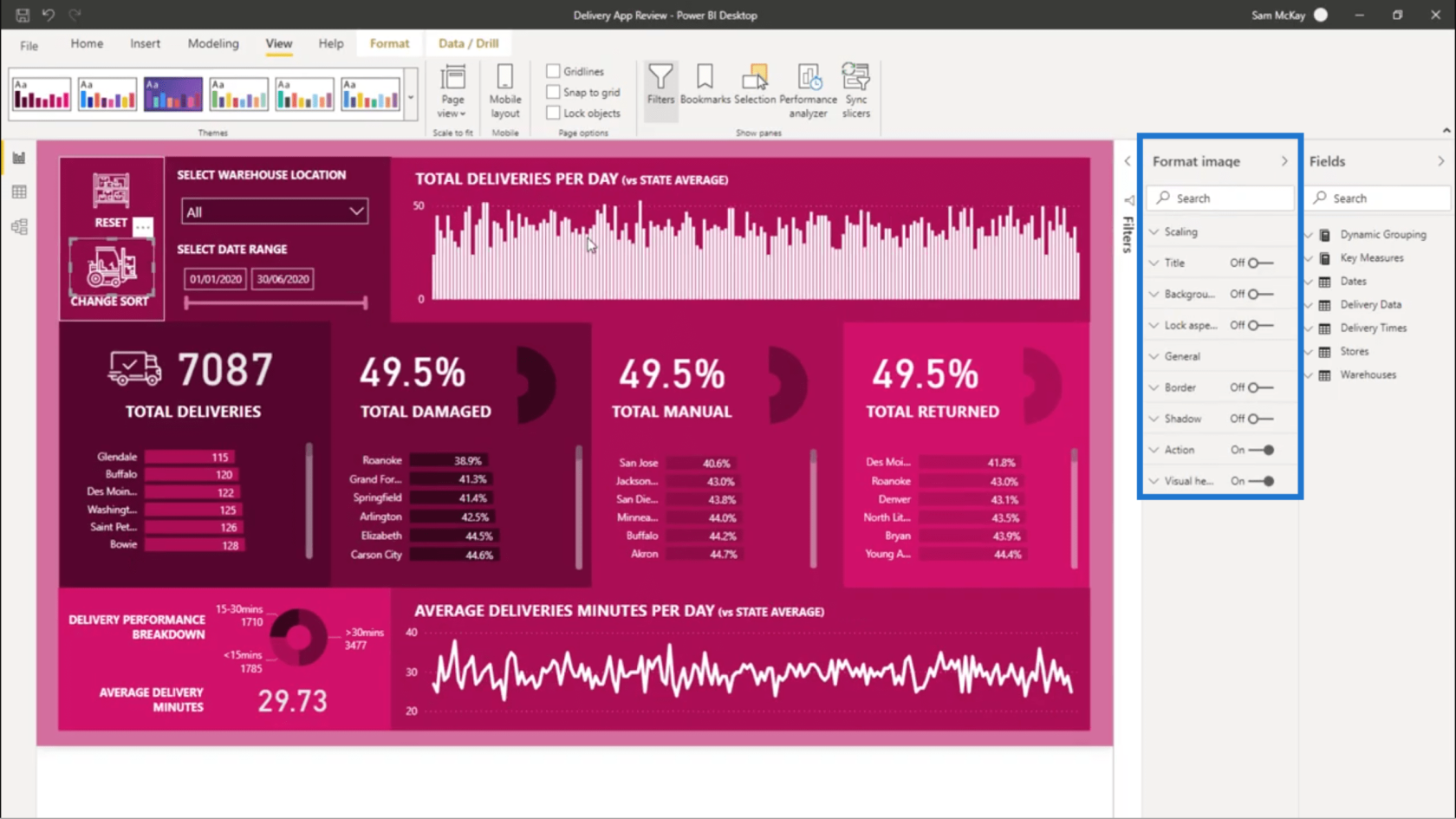Click user account avatar for Sam McKay
This screenshot has height=819, width=1456.
(1320, 15)
